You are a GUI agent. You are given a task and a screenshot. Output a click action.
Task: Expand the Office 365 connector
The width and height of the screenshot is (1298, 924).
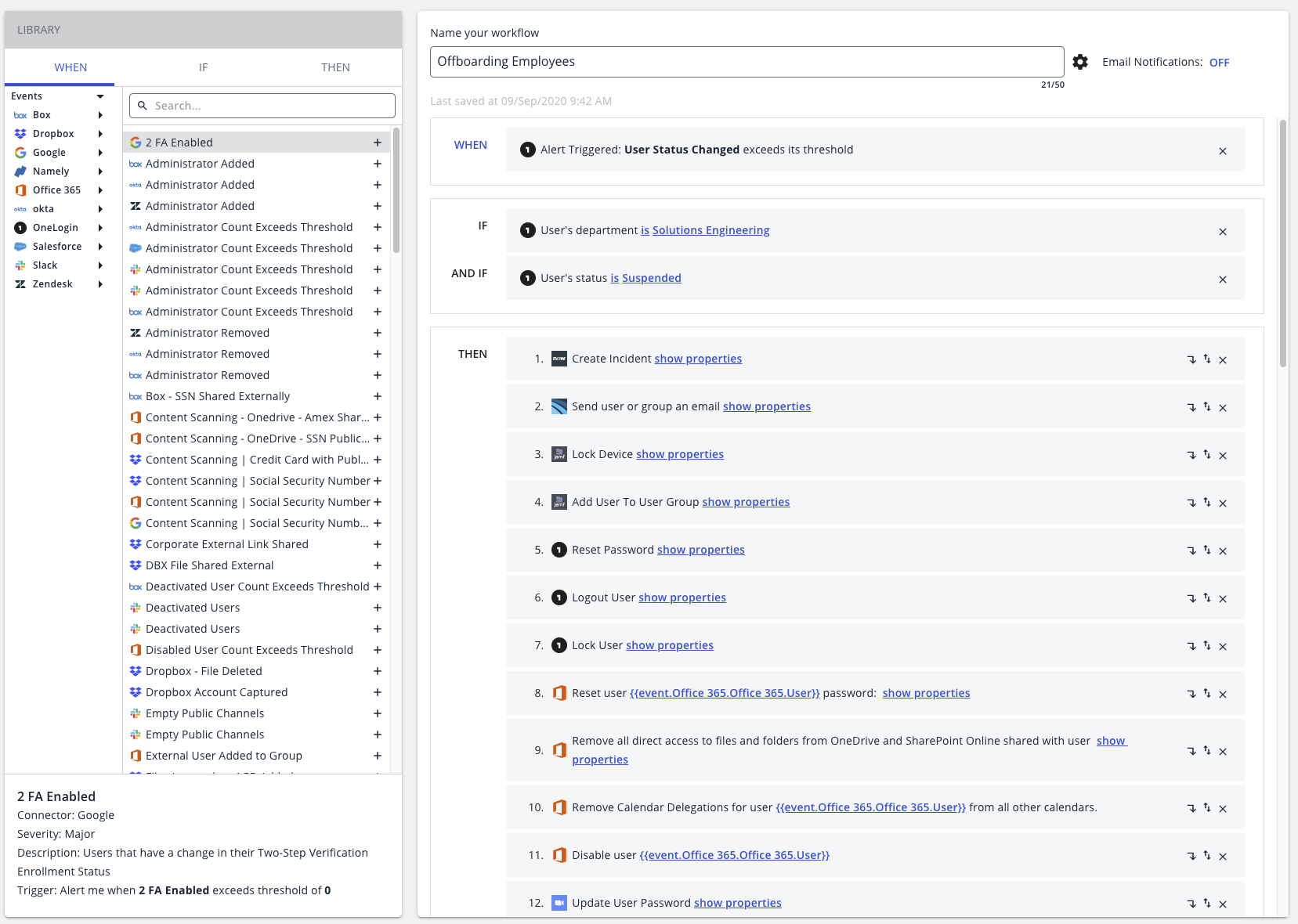(100, 190)
